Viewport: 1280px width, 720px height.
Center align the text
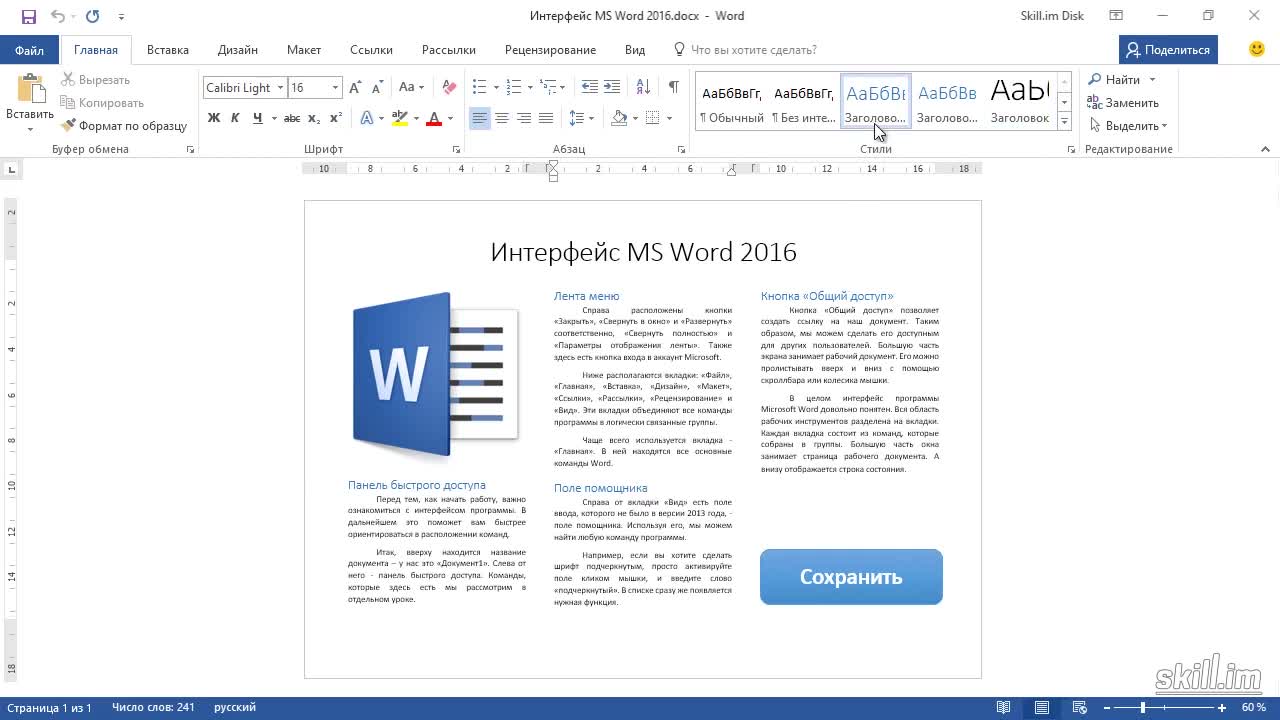click(x=502, y=118)
